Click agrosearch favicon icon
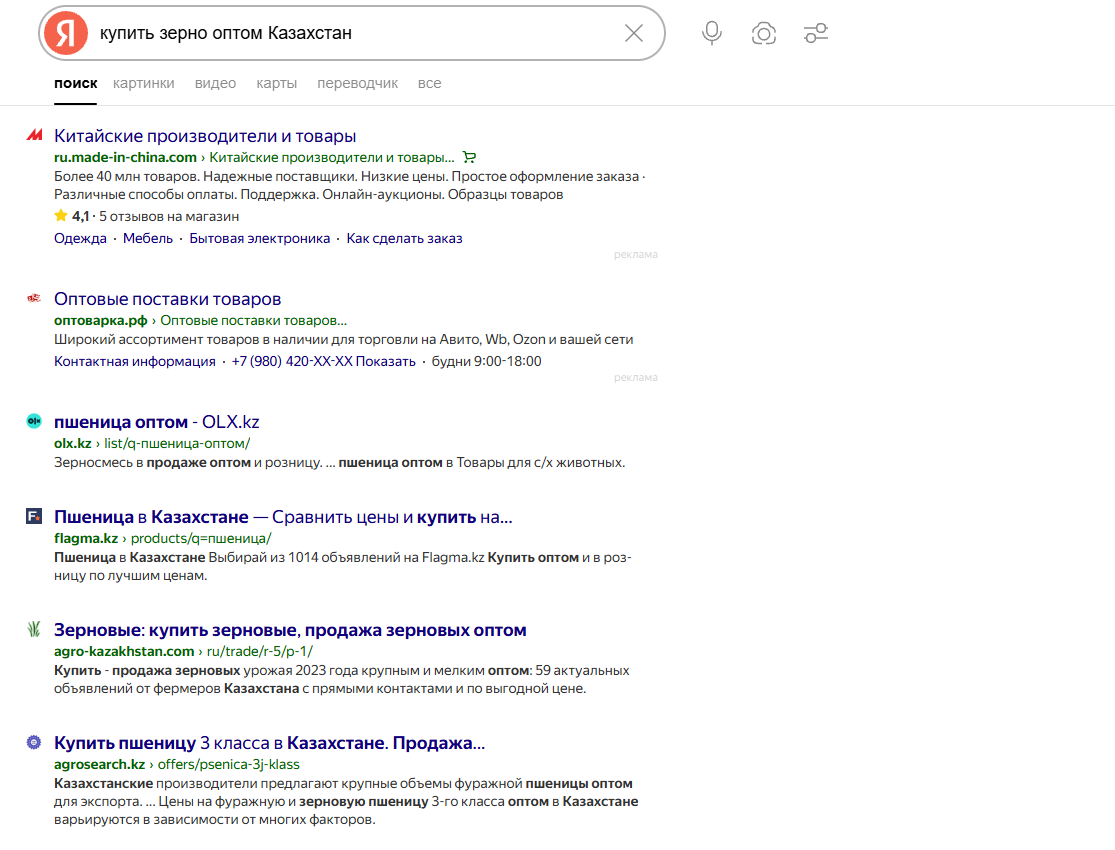 (x=34, y=742)
